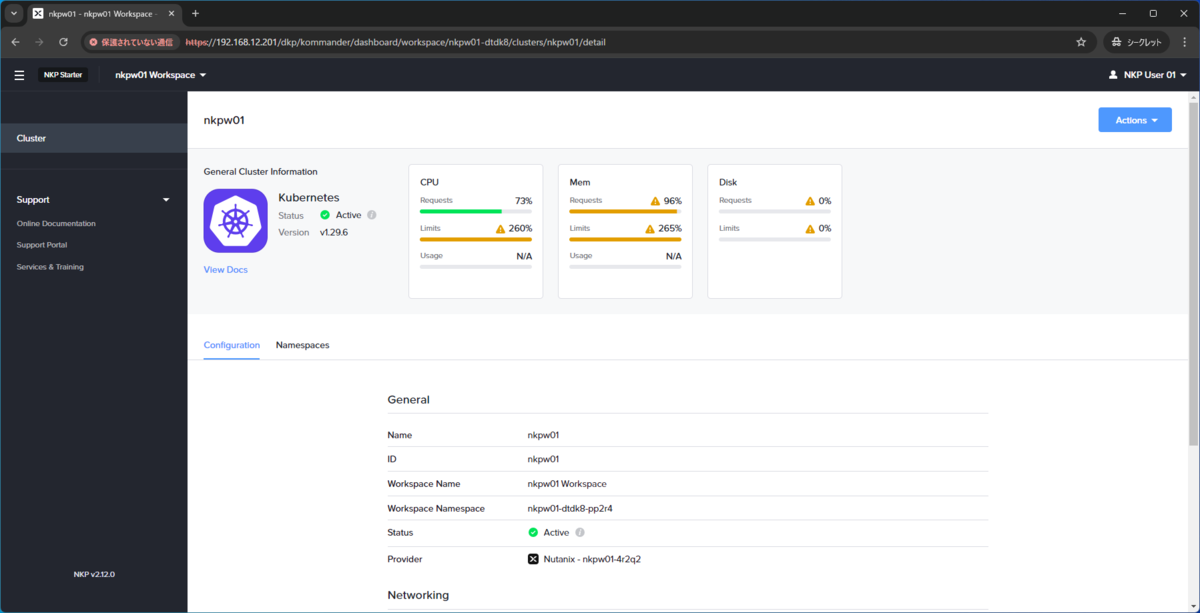
Task: Open the nkpw01 Workspace dropdown
Action: [x=160, y=75]
